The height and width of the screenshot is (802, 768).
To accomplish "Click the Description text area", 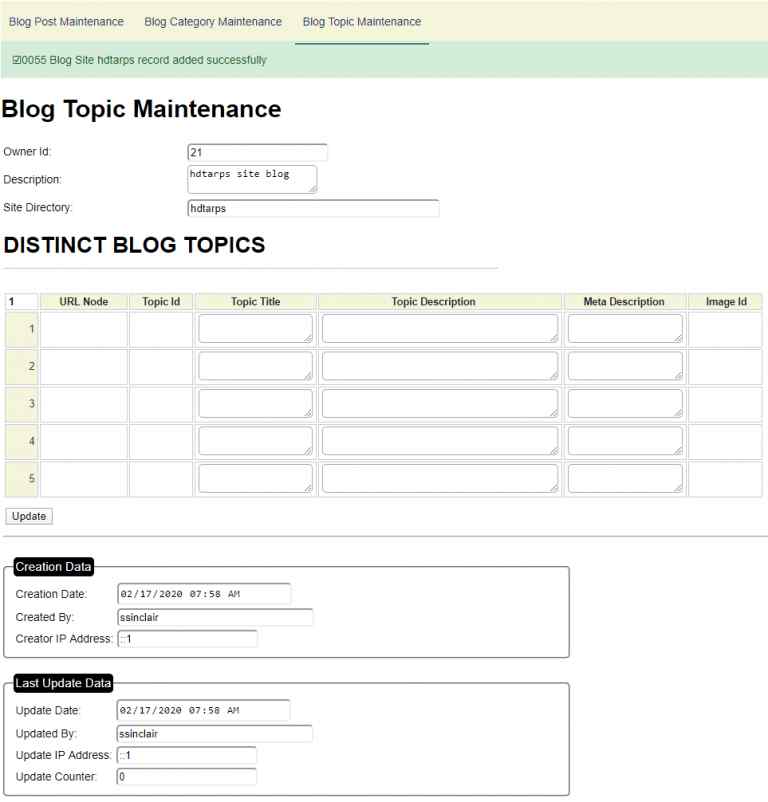I will [x=252, y=179].
